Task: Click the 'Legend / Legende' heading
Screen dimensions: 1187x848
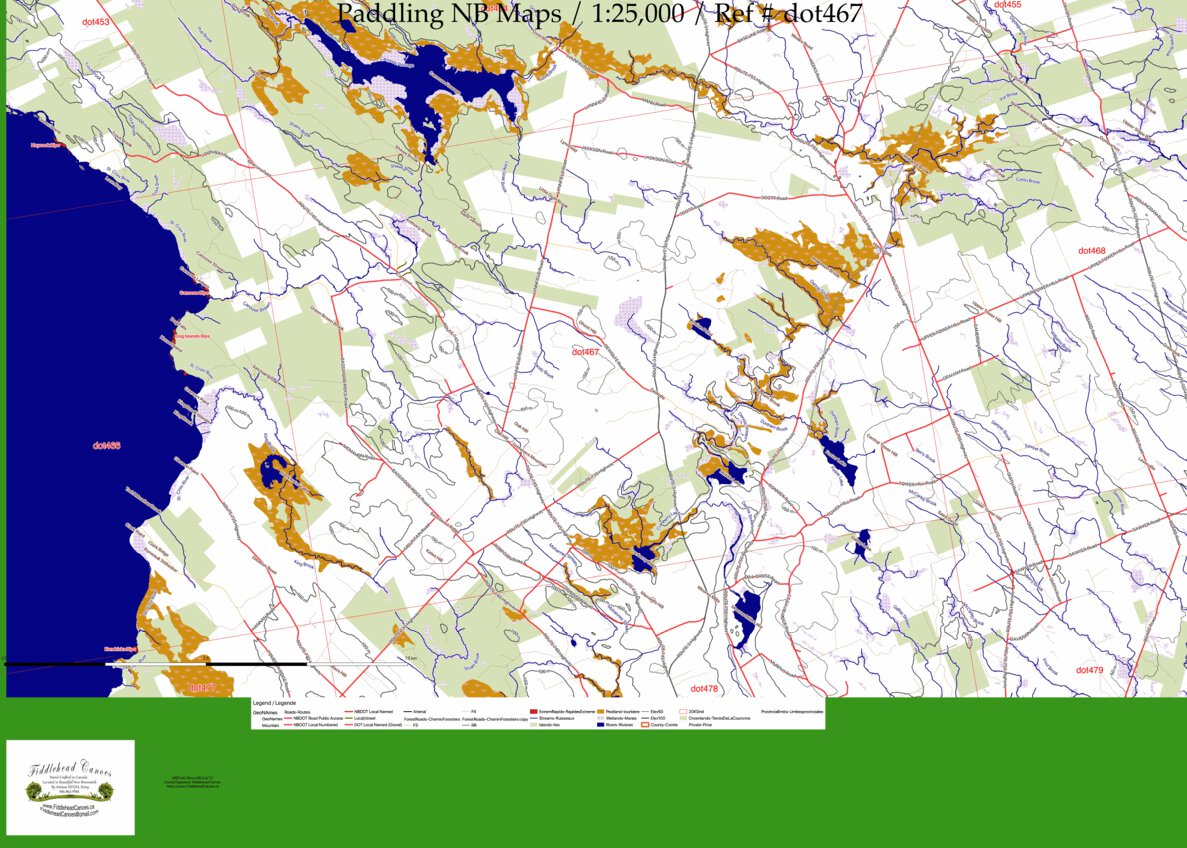Action: pos(274,703)
